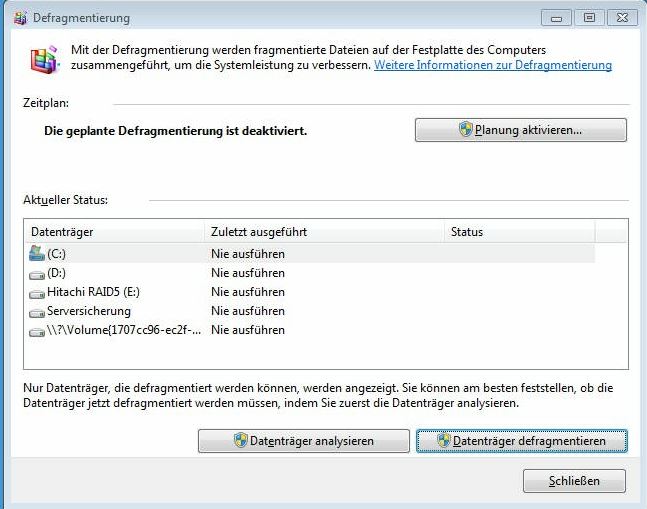Select the (D:) row label
647x509 pixels.
(x=57, y=273)
